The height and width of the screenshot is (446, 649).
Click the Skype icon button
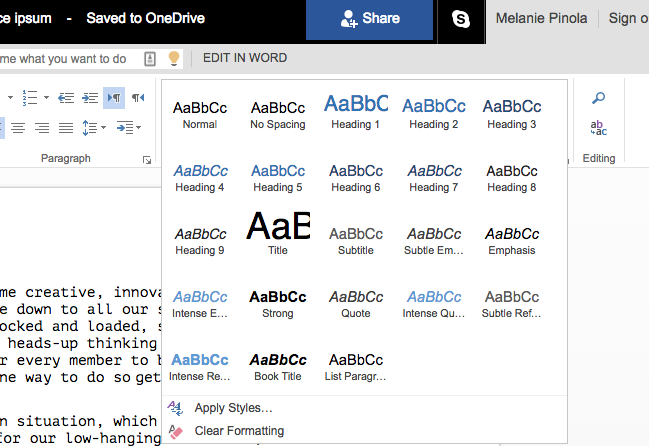coord(460,19)
